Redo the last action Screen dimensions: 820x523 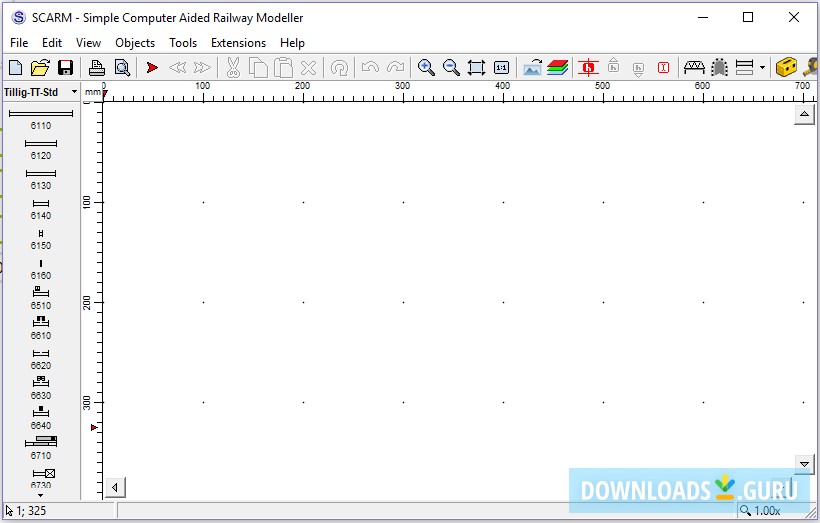[395, 67]
